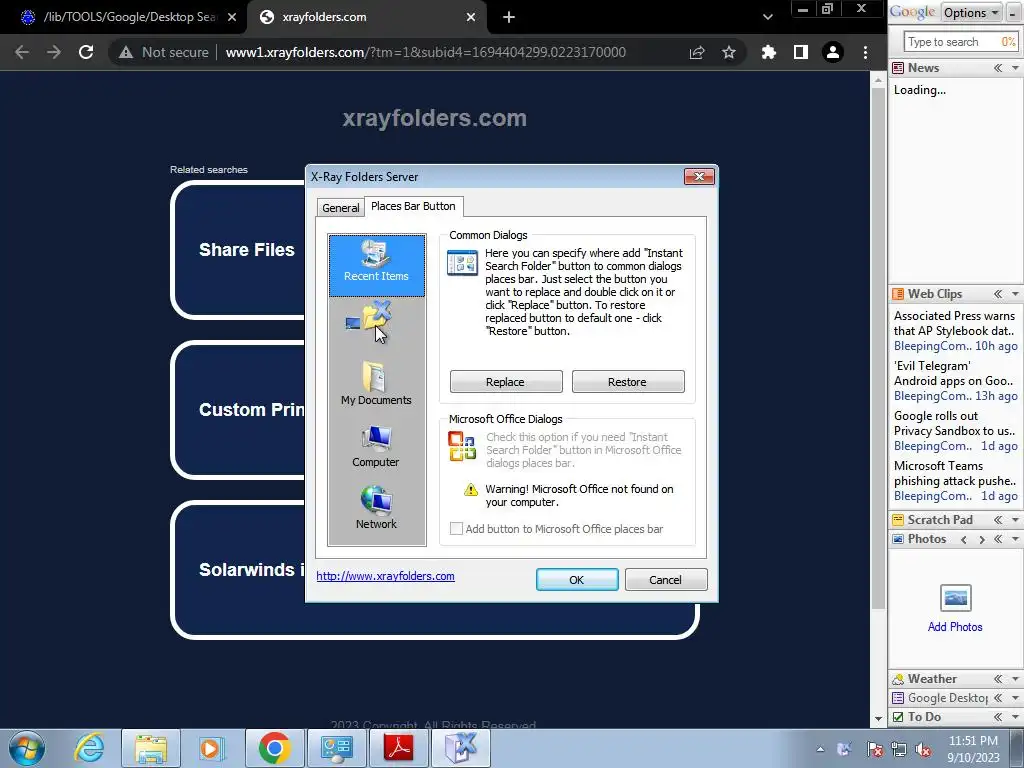Toggle Chrome side panel

point(801,52)
